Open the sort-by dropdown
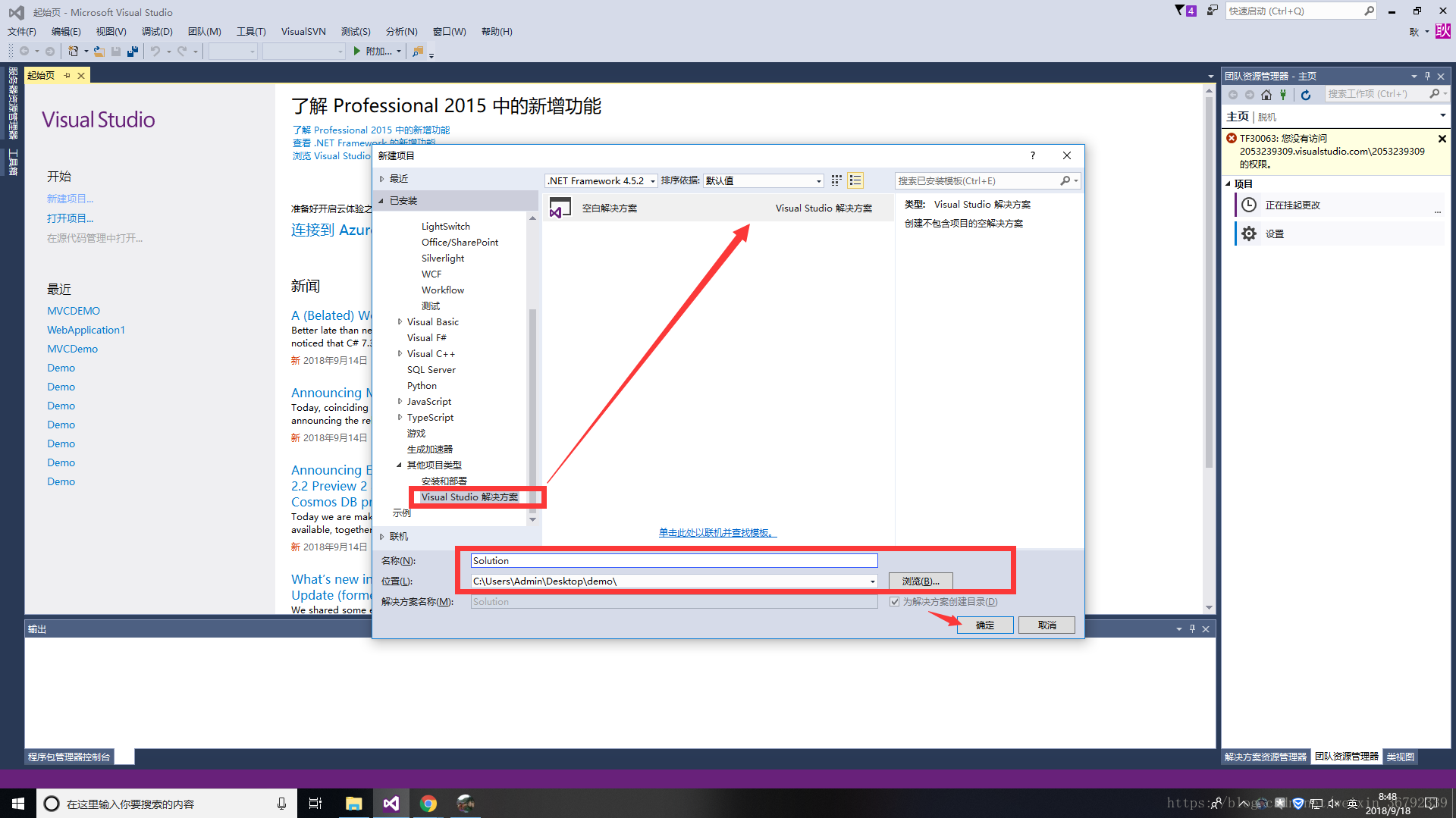 pyautogui.click(x=819, y=181)
